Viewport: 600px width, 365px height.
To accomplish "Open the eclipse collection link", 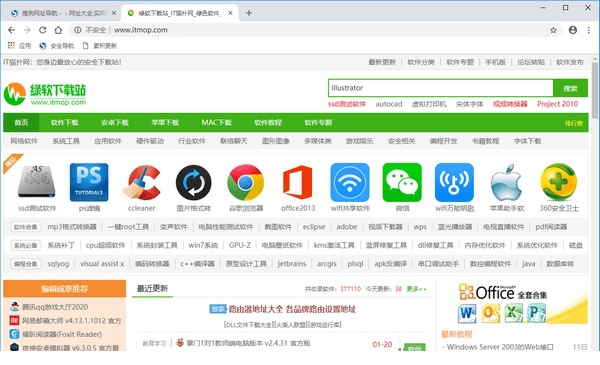I will click(x=314, y=227).
